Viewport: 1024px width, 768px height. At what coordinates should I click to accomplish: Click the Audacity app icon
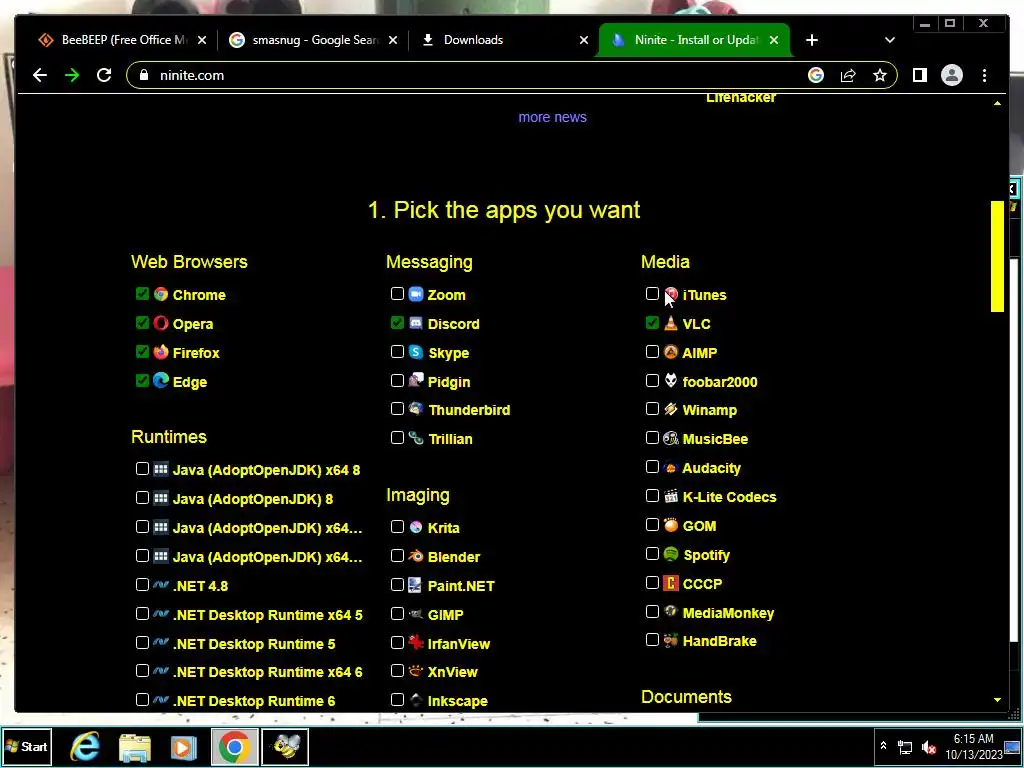671,468
